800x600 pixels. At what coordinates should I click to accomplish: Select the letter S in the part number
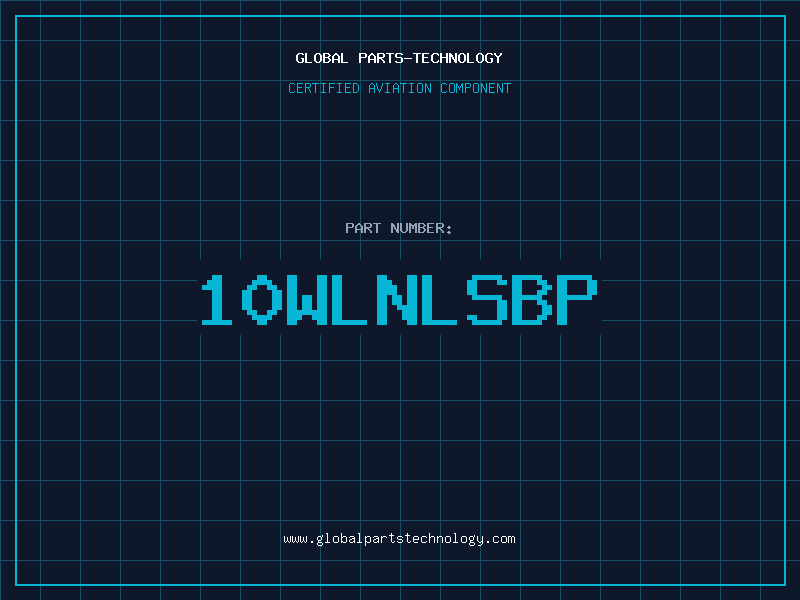click(x=487, y=300)
